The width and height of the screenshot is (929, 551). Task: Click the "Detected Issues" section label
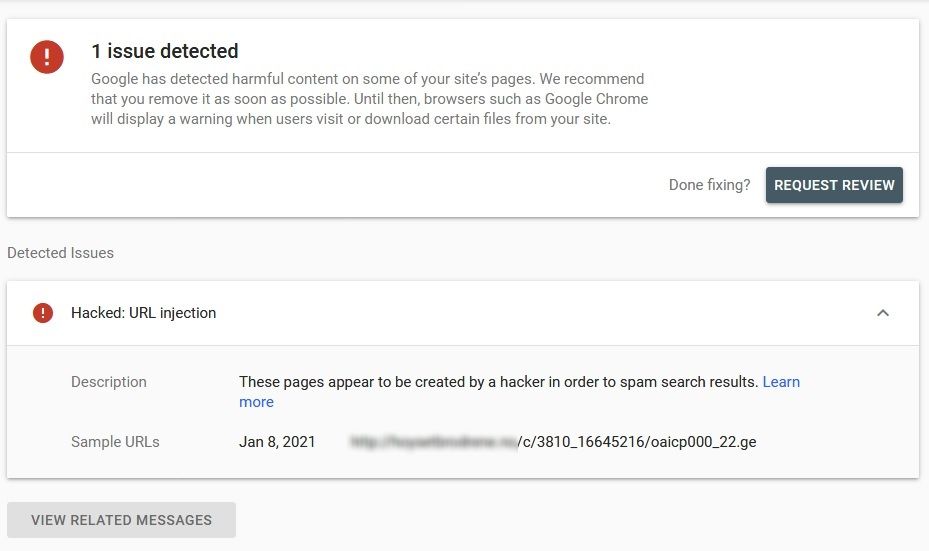[60, 253]
